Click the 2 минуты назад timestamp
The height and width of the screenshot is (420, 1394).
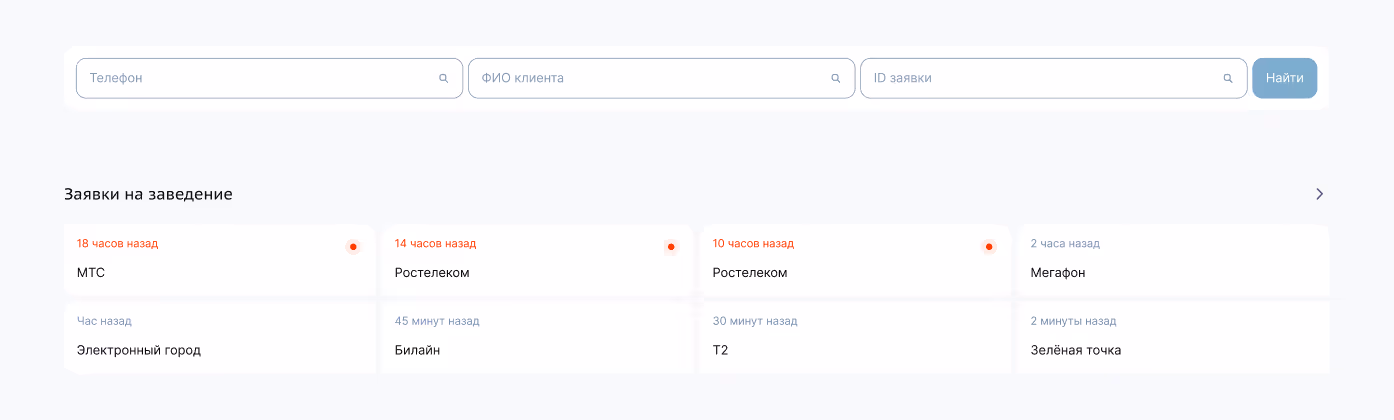click(x=1073, y=321)
